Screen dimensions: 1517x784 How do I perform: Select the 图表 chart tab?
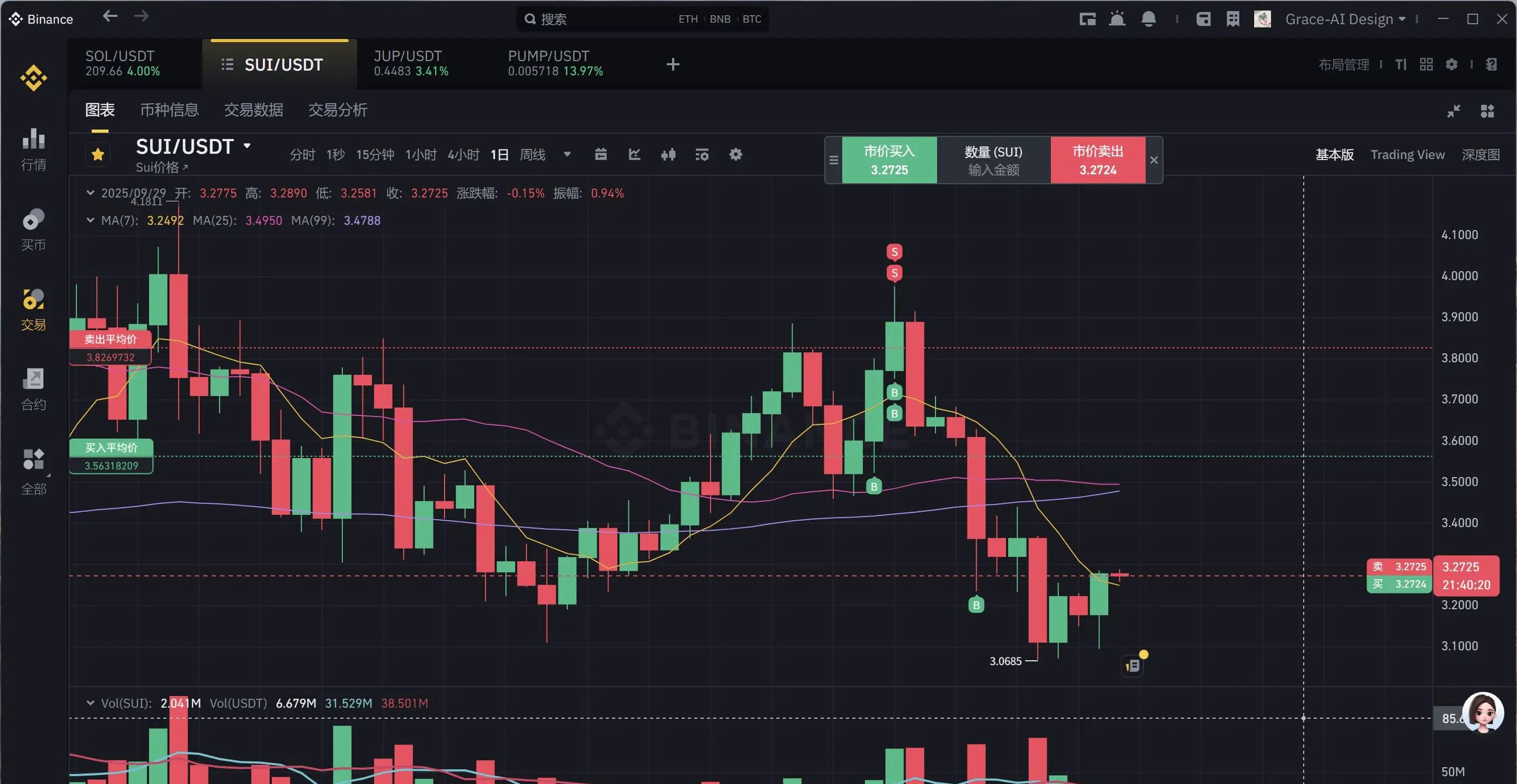pos(100,110)
